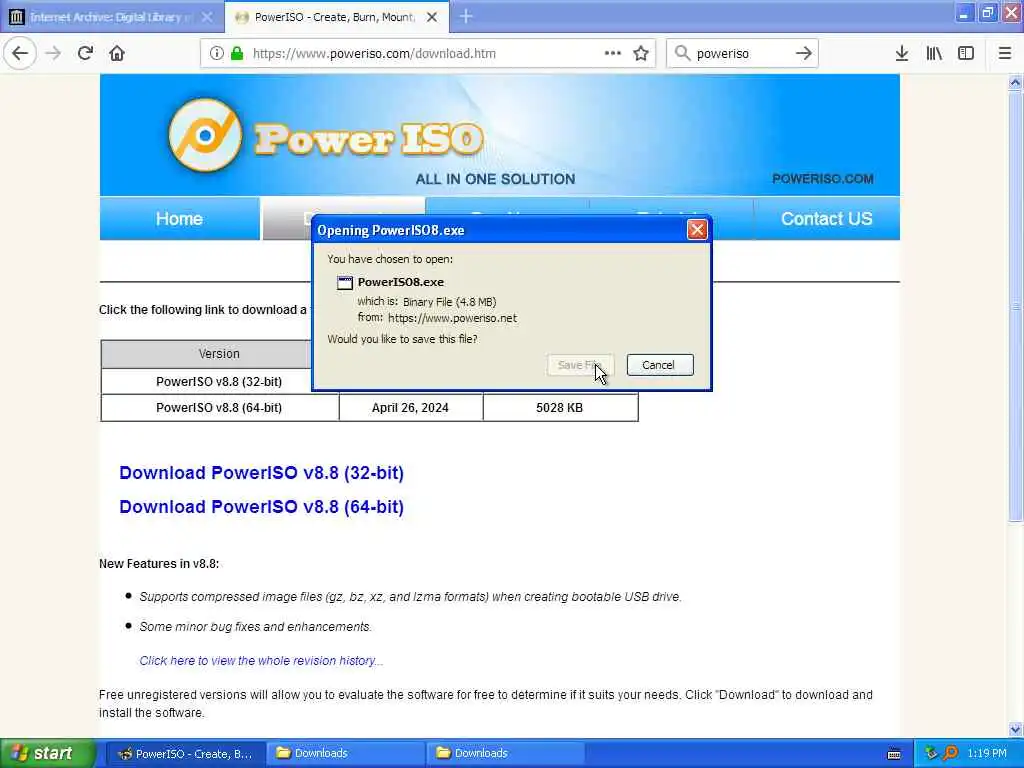The height and width of the screenshot is (768, 1024).
Task: Open page actions three-dots menu
Action: click(x=613, y=53)
